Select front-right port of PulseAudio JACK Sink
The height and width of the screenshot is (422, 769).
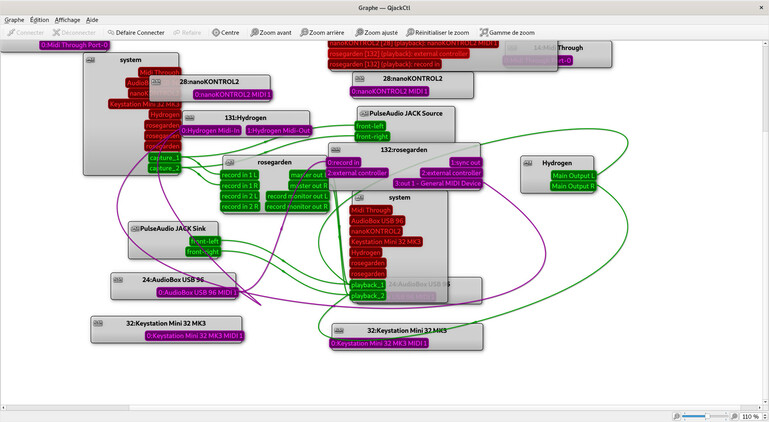coord(203,252)
